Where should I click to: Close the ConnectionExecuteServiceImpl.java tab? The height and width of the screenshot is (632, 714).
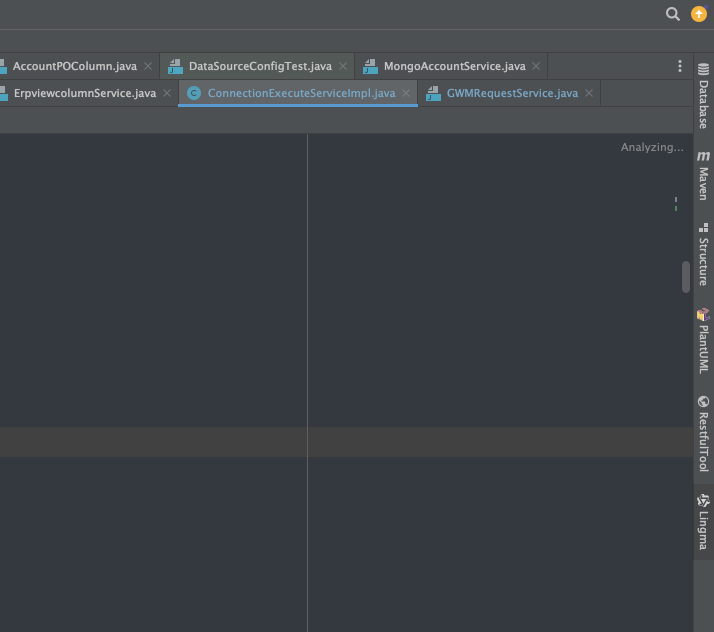(x=406, y=93)
